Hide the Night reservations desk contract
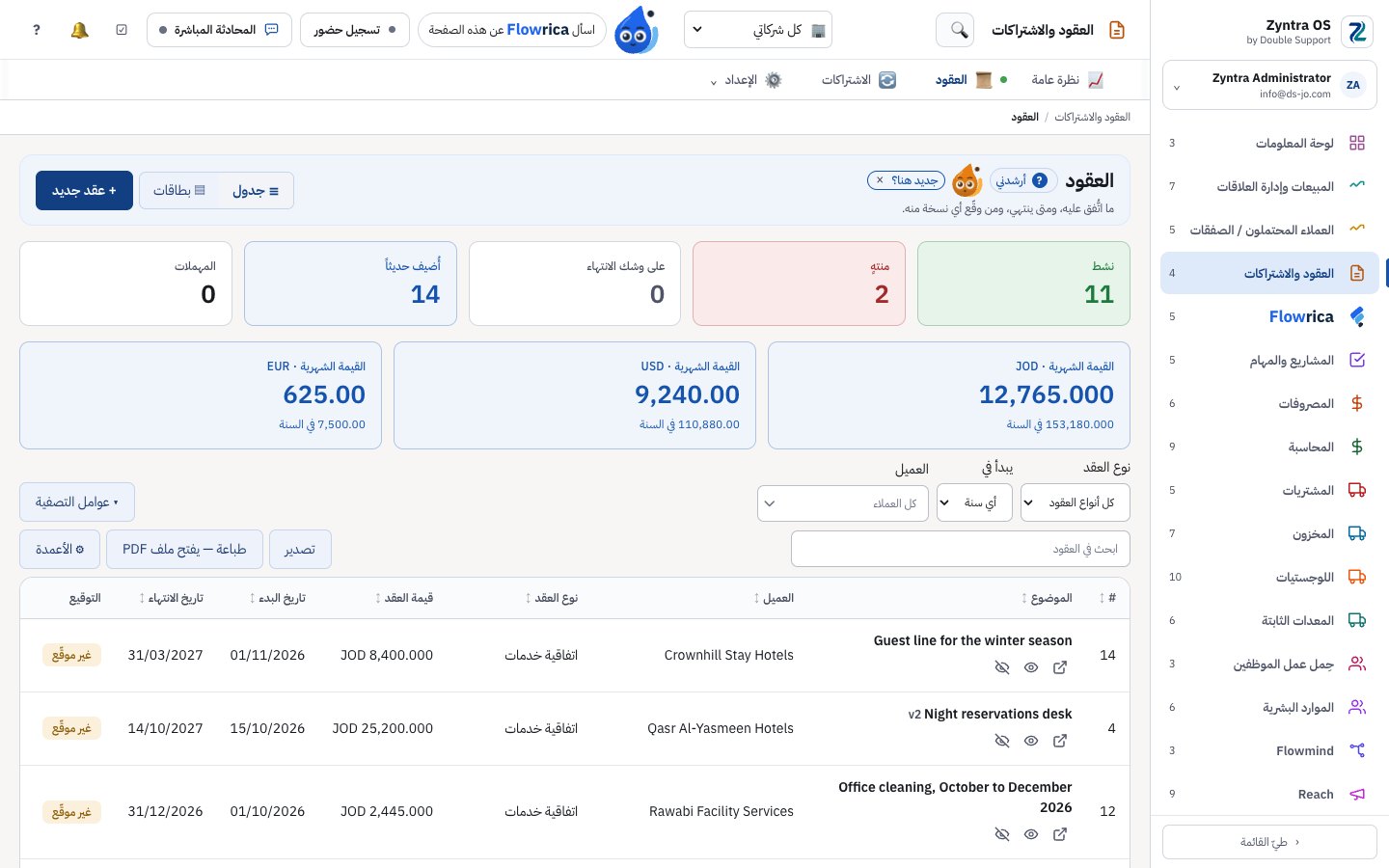The image size is (1389, 868). 1002,741
